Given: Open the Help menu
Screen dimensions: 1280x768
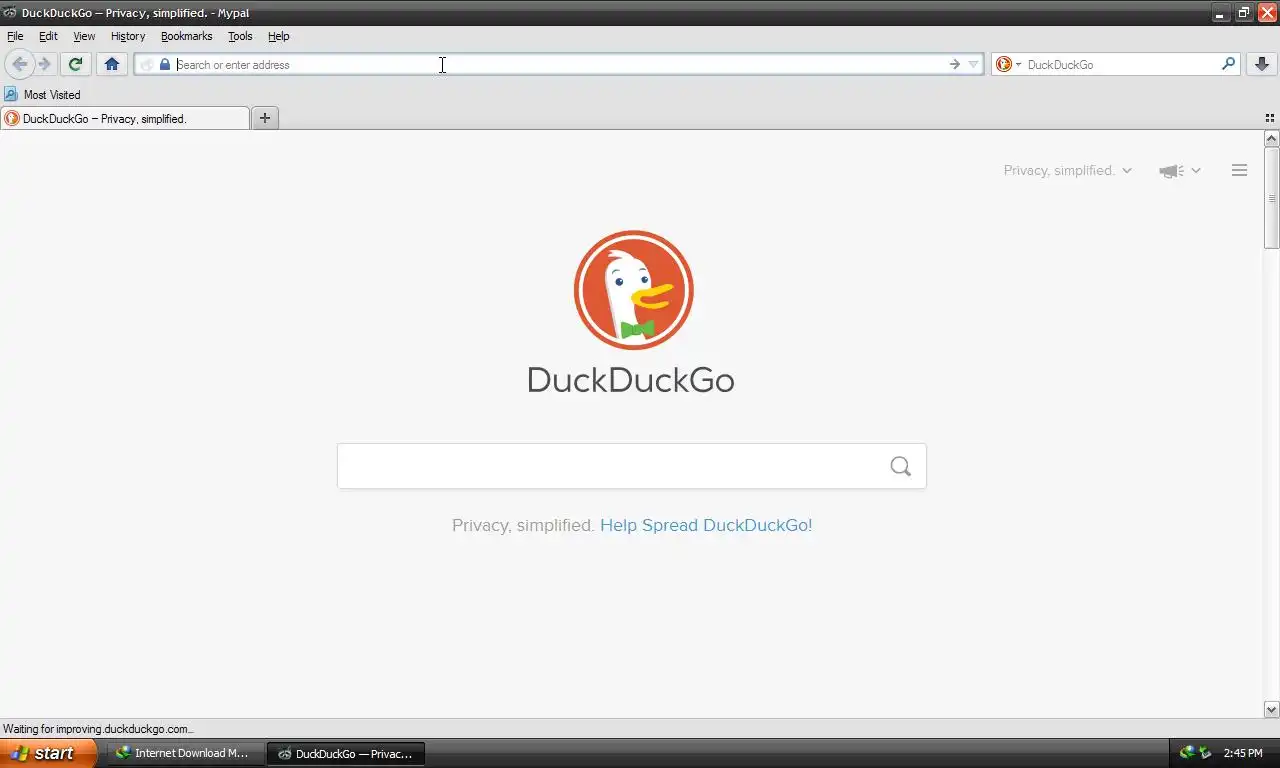Looking at the screenshot, I should tap(279, 36).
